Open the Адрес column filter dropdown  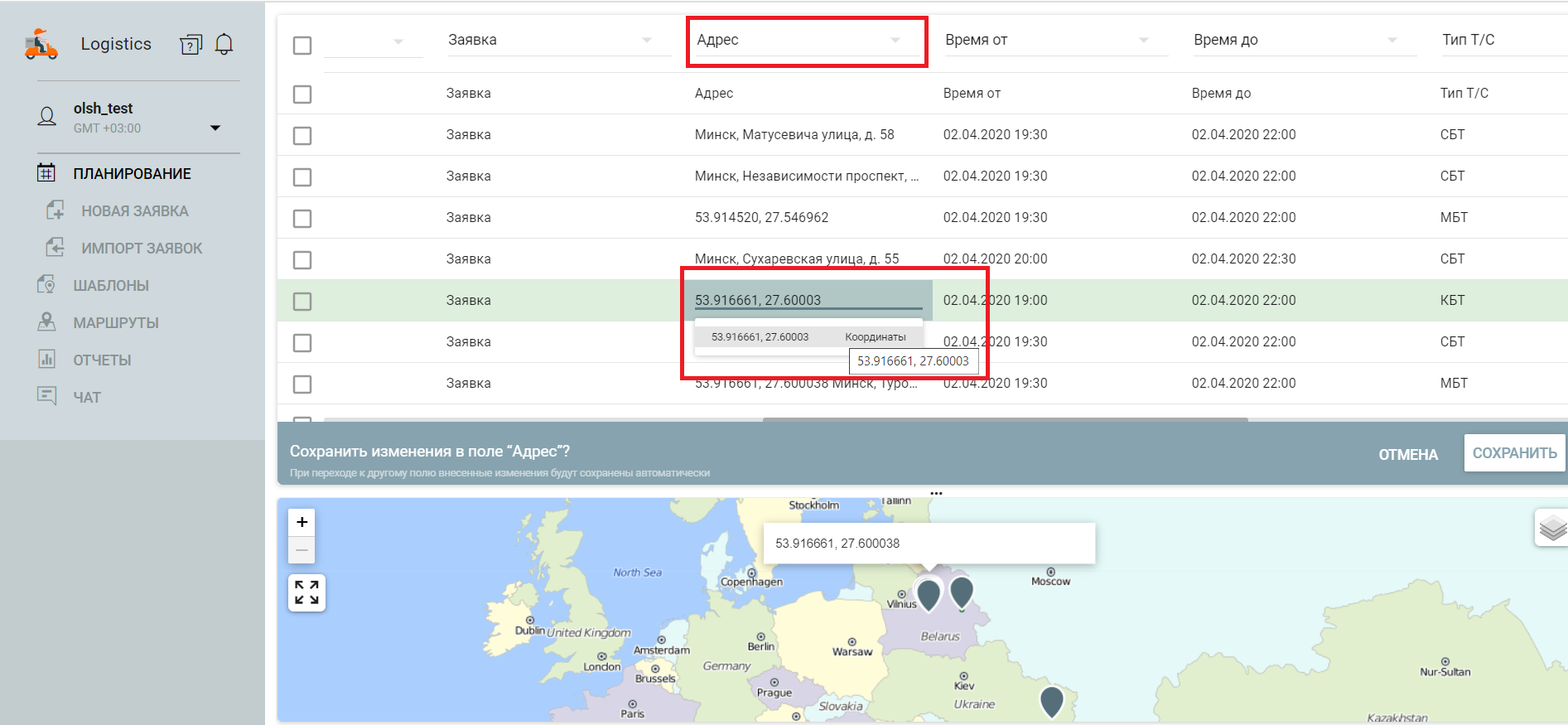(x=895, y=41)
